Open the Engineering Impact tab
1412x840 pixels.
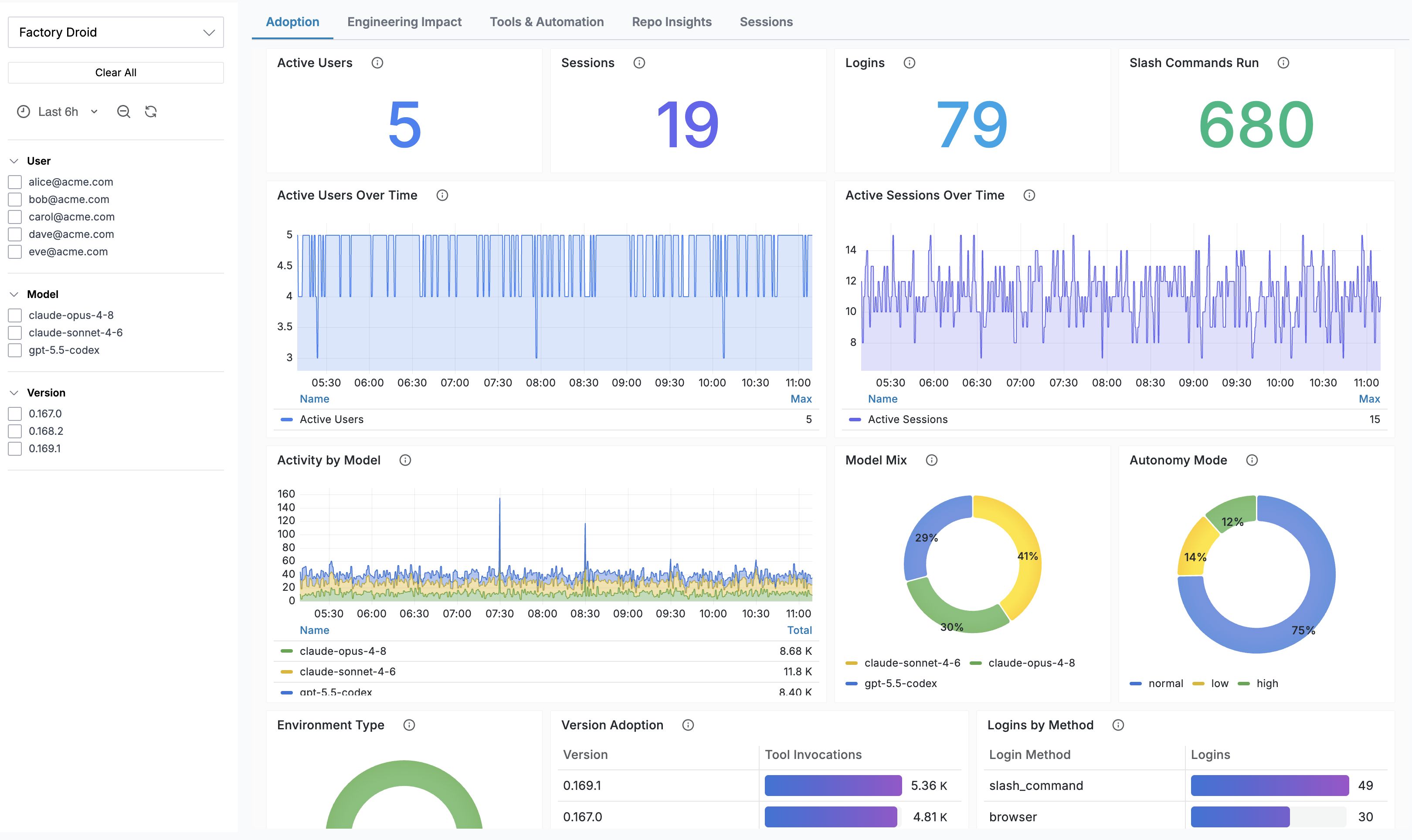[404, 22]
